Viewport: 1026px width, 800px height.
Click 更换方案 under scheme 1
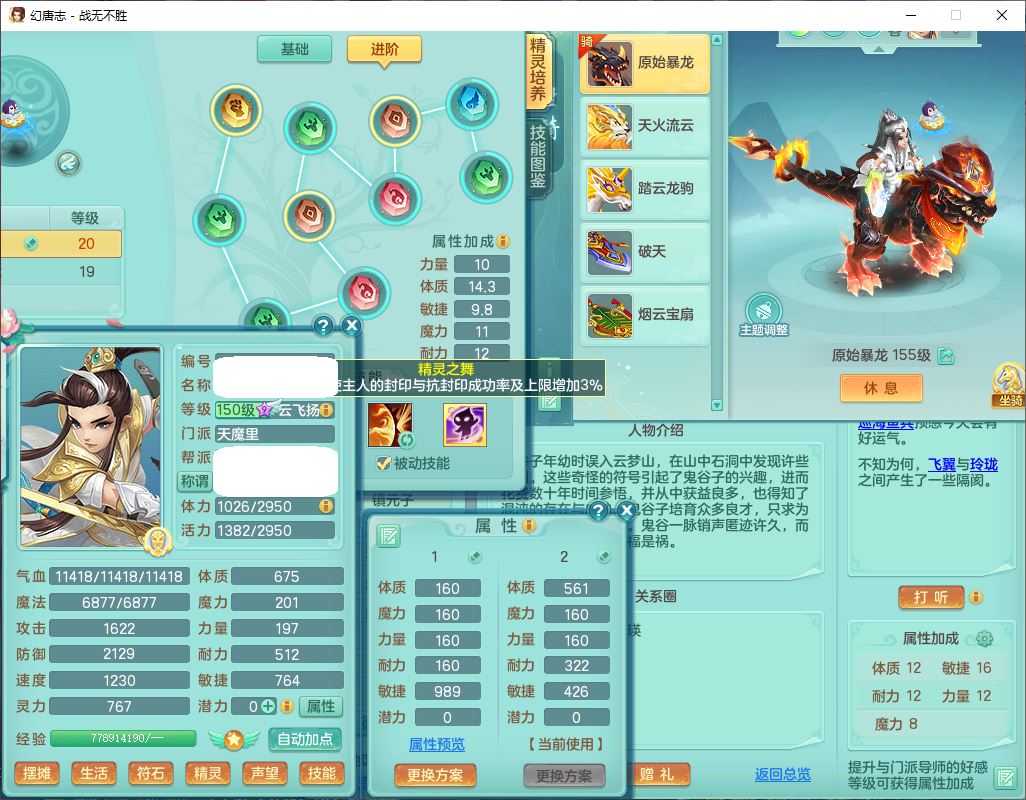click(x=435, y=776)
